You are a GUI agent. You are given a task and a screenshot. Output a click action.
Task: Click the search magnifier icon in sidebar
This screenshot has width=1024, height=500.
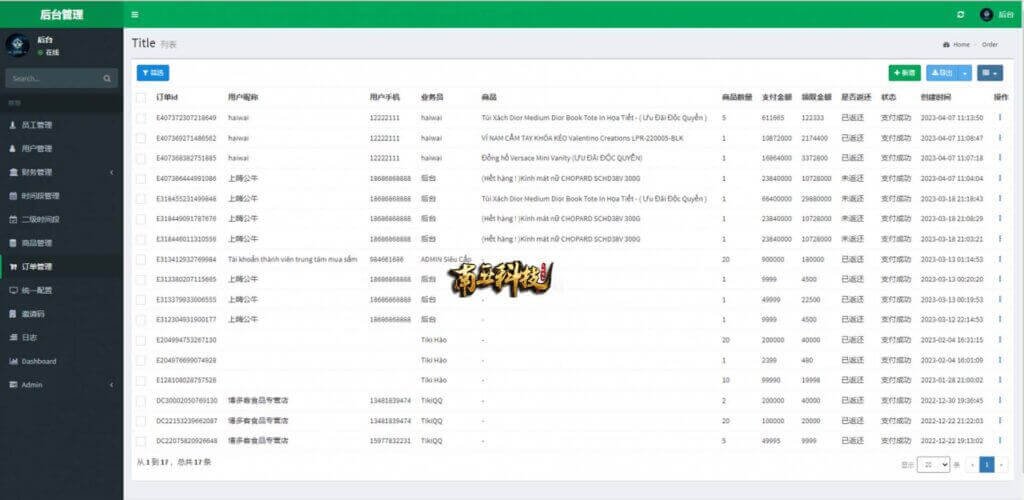click(x=107, y=78)
